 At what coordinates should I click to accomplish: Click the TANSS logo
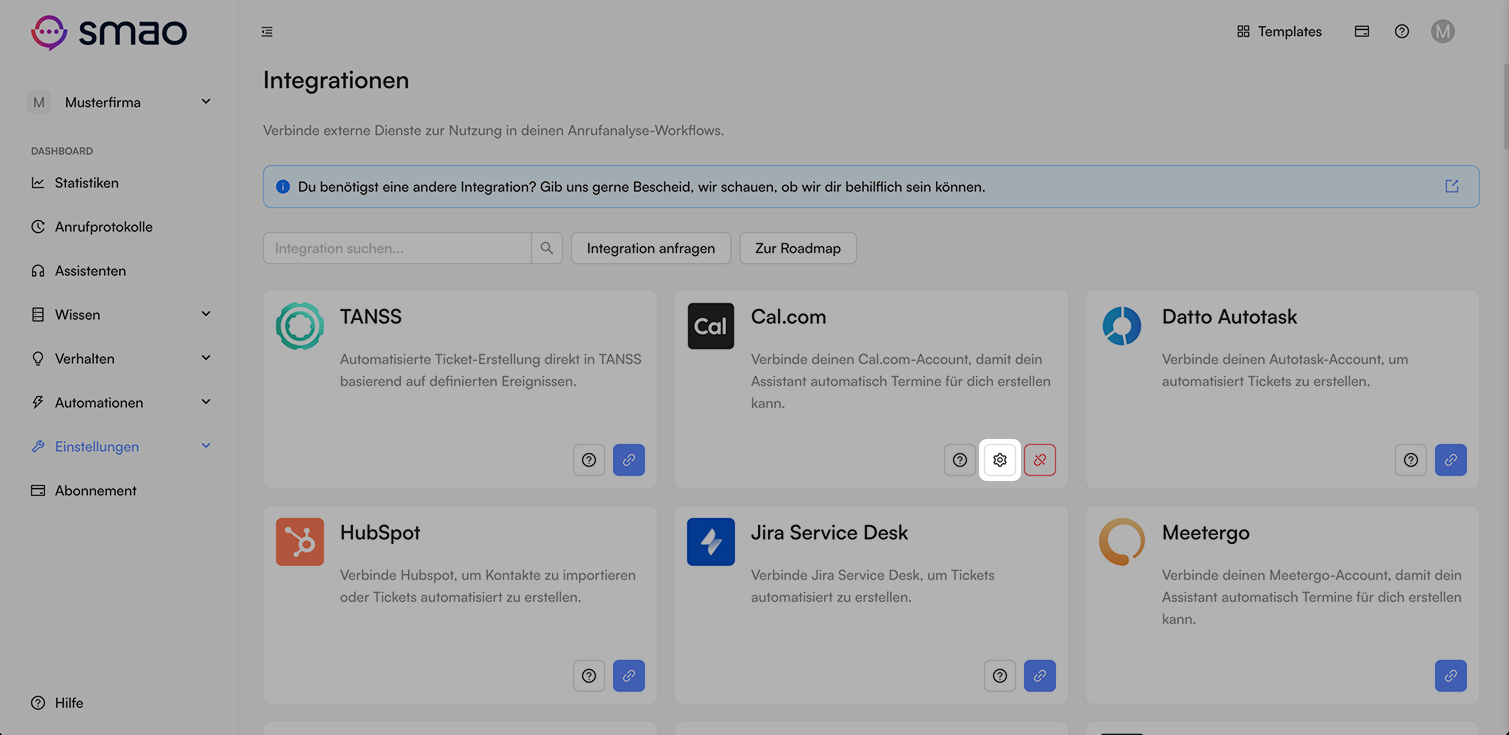coord(300,326)
